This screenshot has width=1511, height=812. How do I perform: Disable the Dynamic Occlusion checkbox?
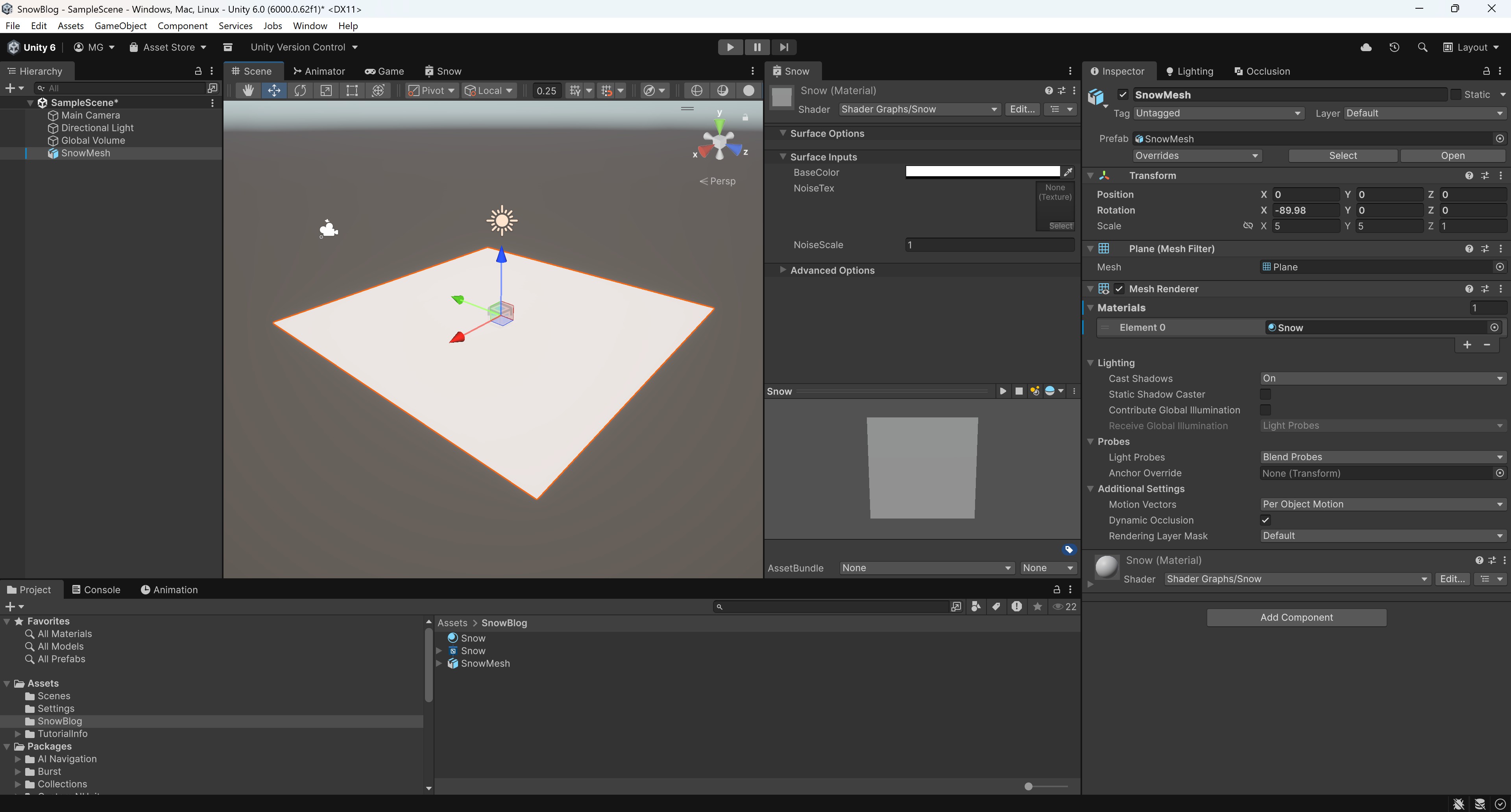click(1265, 520)
